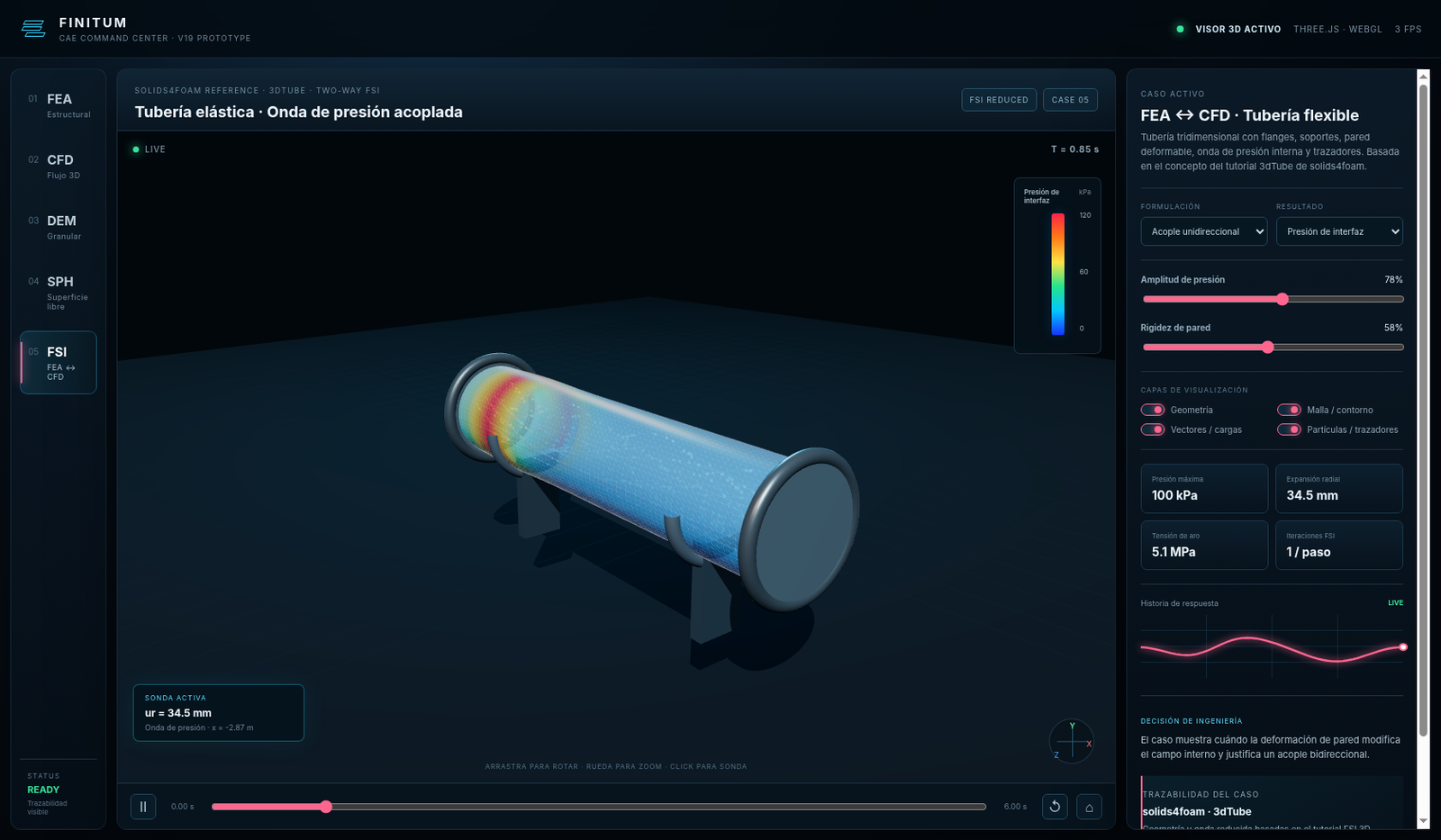
Task: Click the XYZ axis orientation gizmo
Action: (1072, 741)
